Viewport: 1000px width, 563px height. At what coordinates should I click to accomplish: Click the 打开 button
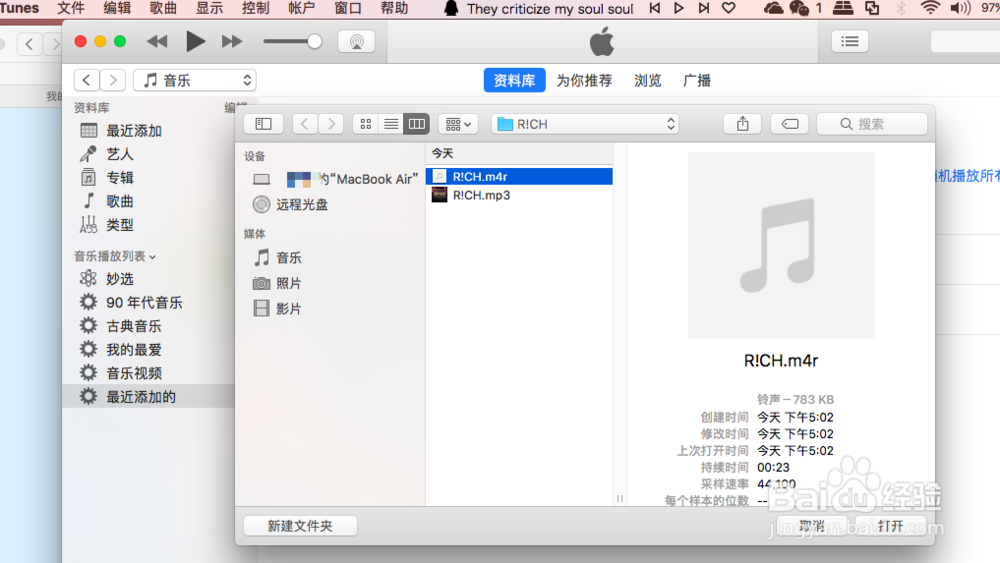(x=890, y=525)
